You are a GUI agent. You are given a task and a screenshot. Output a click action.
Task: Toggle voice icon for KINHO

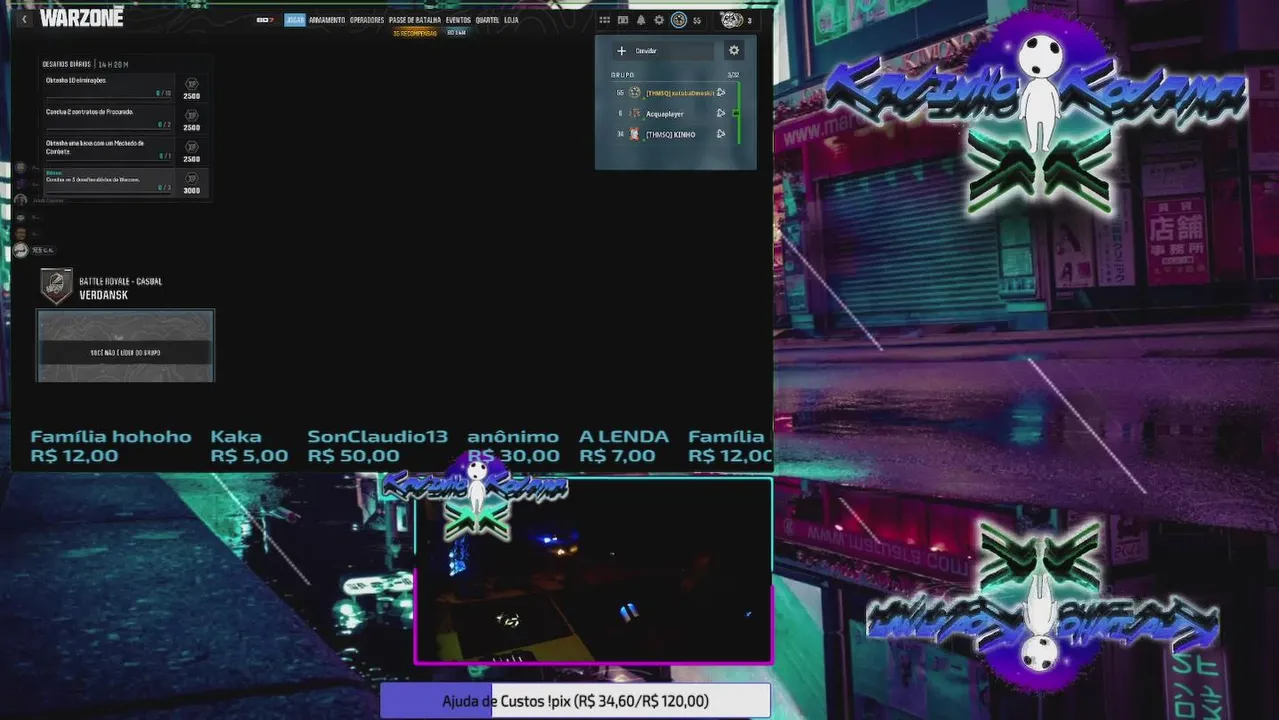tap(721, 135)
